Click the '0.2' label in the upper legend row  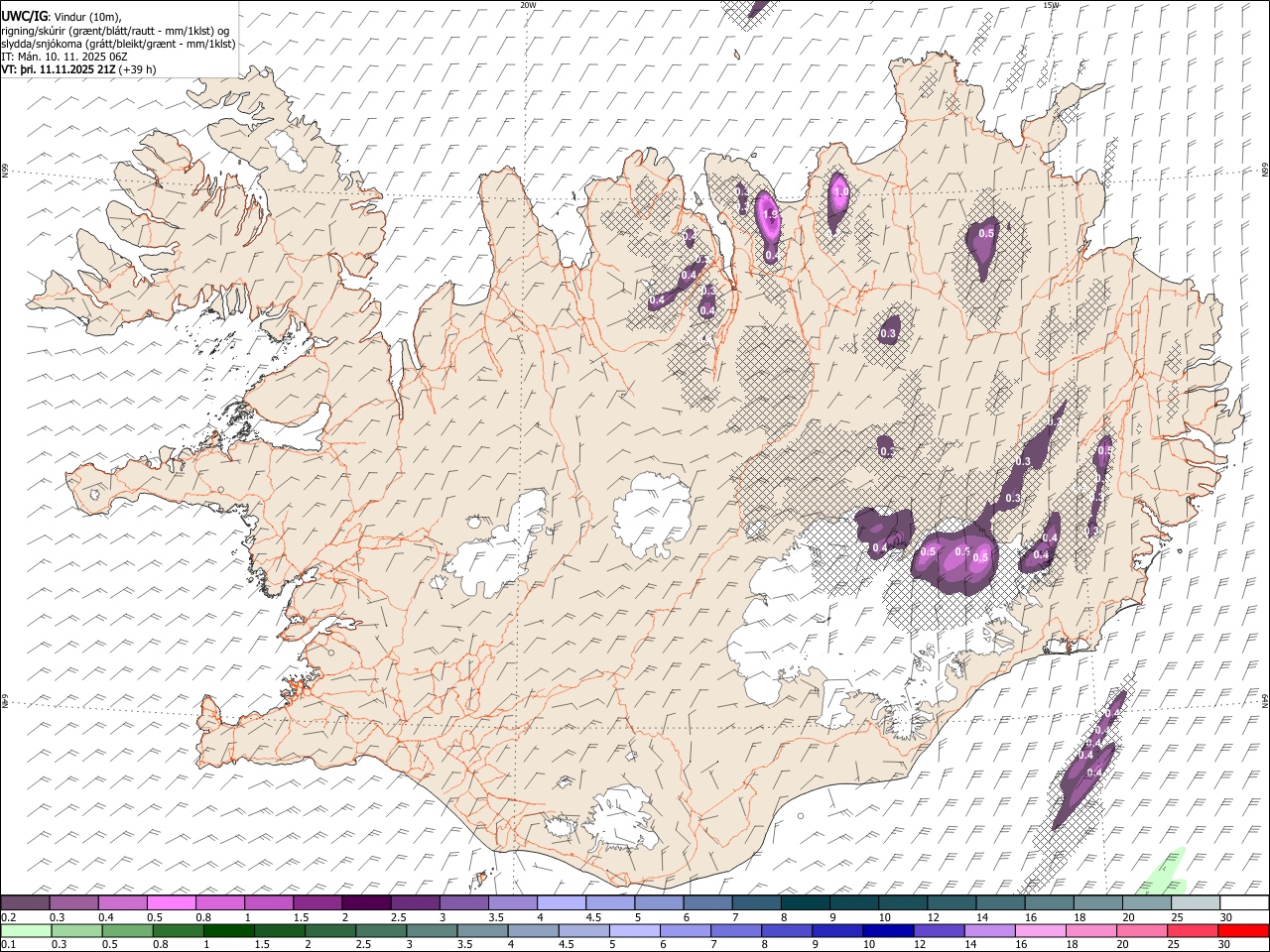point(8,917)
